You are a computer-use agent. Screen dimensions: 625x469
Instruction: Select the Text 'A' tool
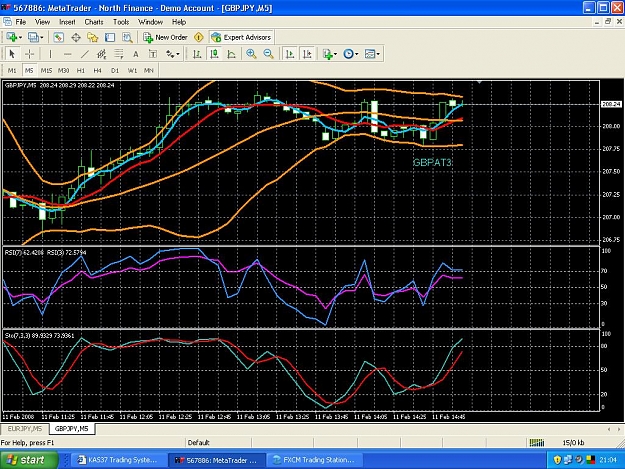pyautogui.click(x=136, y=54)
